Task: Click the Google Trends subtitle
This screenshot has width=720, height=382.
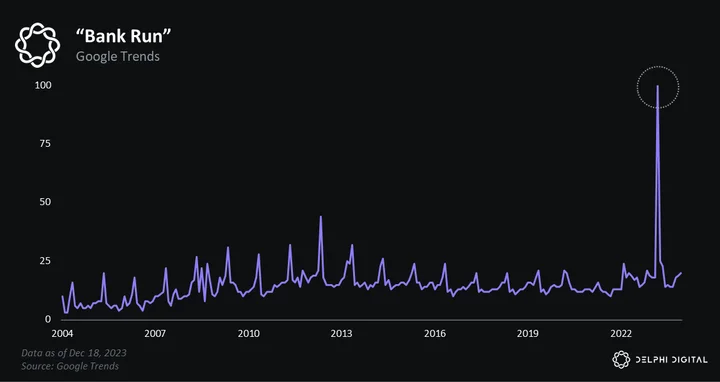Action: click(x=118, y=56)
